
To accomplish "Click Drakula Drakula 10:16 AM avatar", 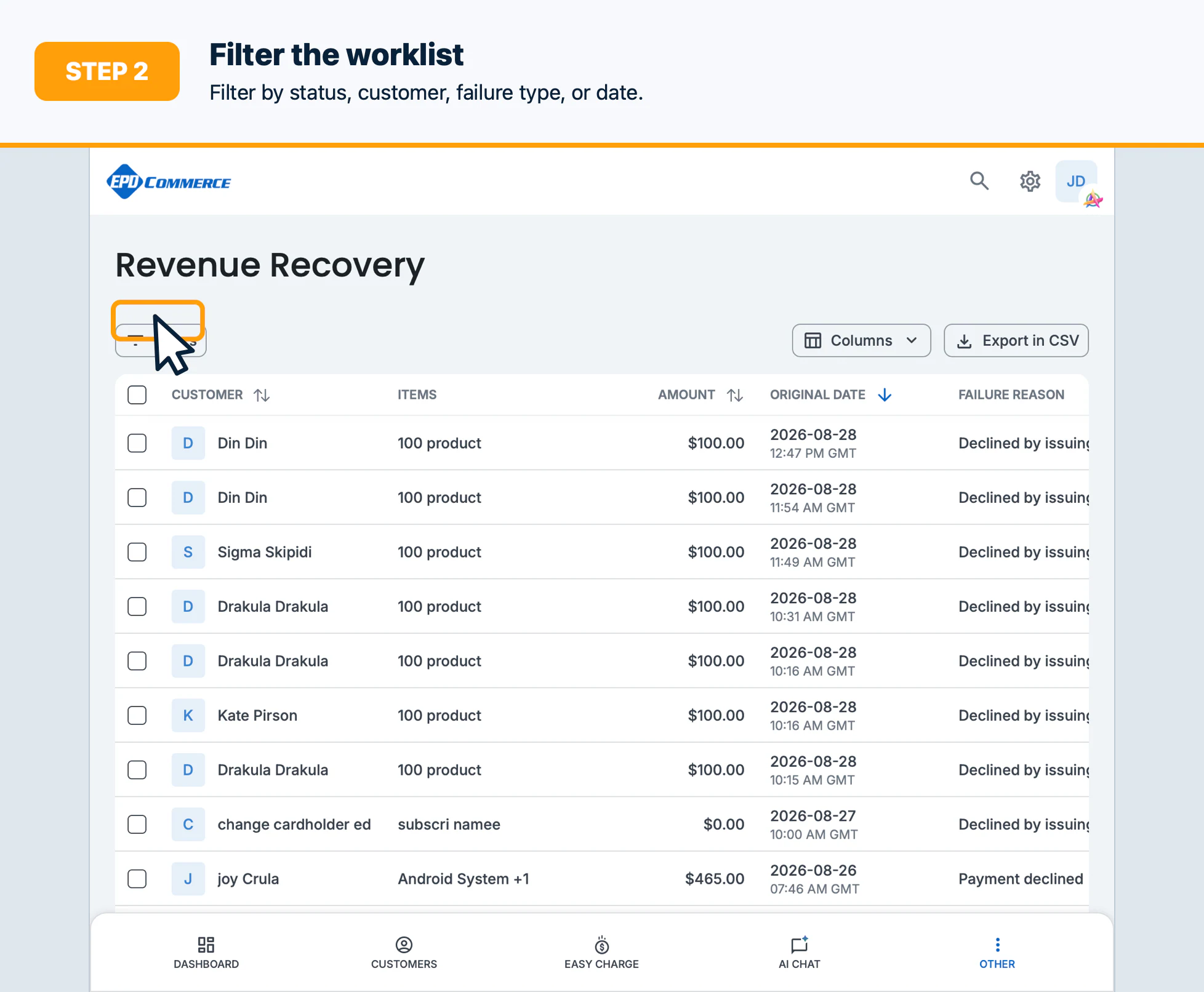I will pos(188,661).
